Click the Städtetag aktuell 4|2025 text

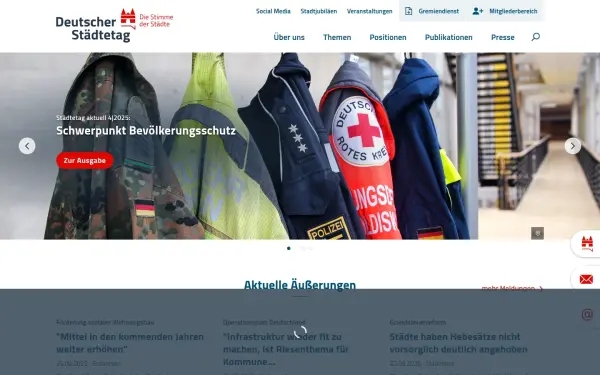pos(93,117)
